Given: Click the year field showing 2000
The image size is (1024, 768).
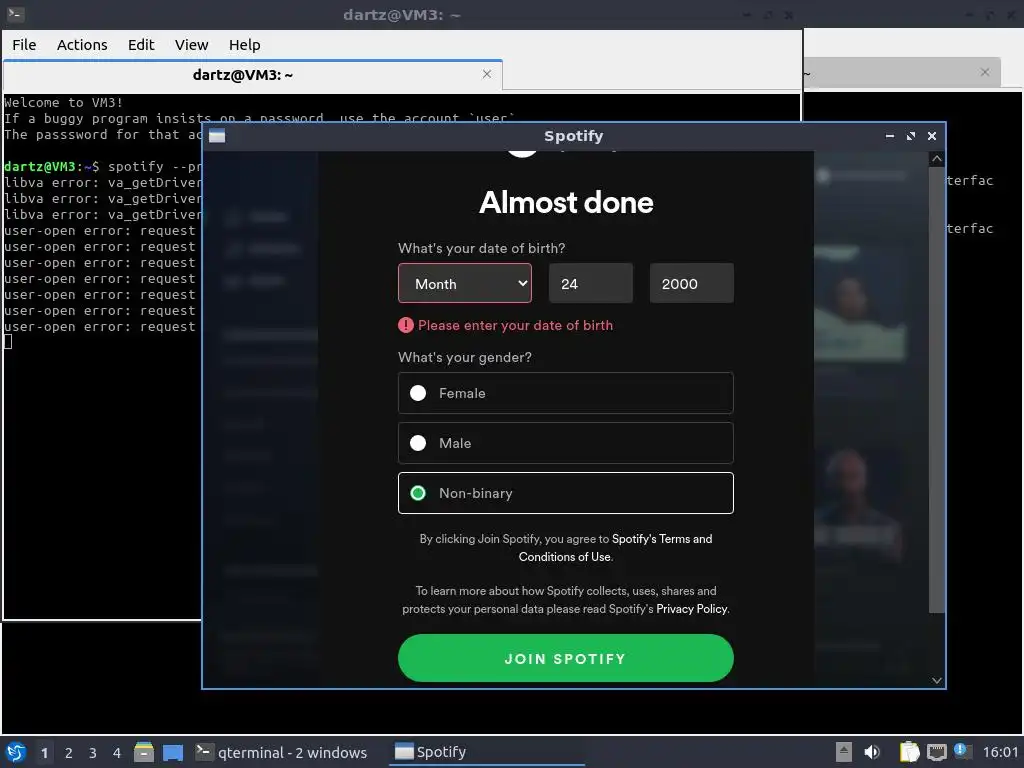Looking at the screenshot, I should (691, 283).
